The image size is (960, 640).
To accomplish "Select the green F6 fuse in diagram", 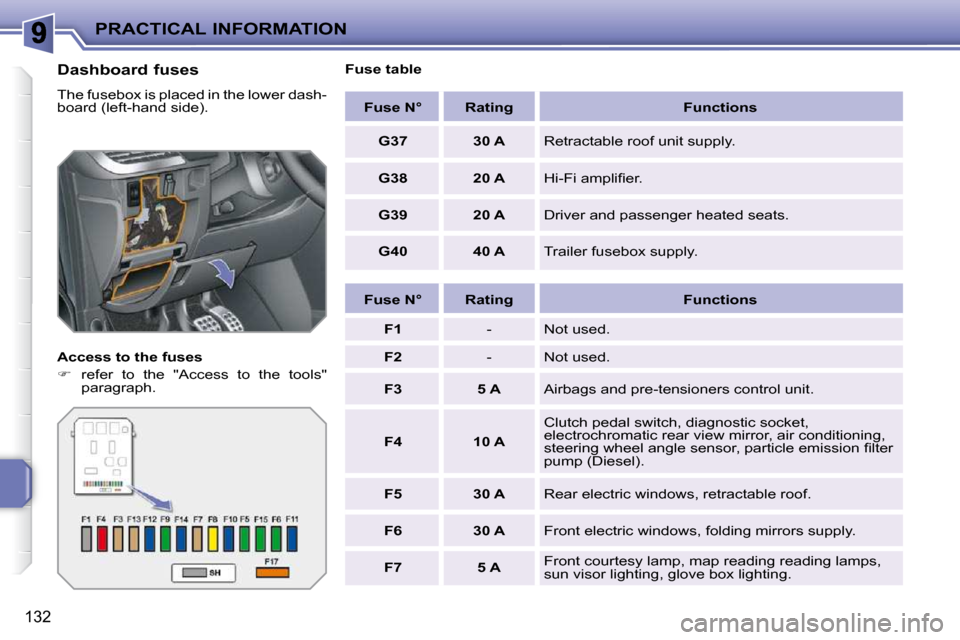I will tap(276, 539).
